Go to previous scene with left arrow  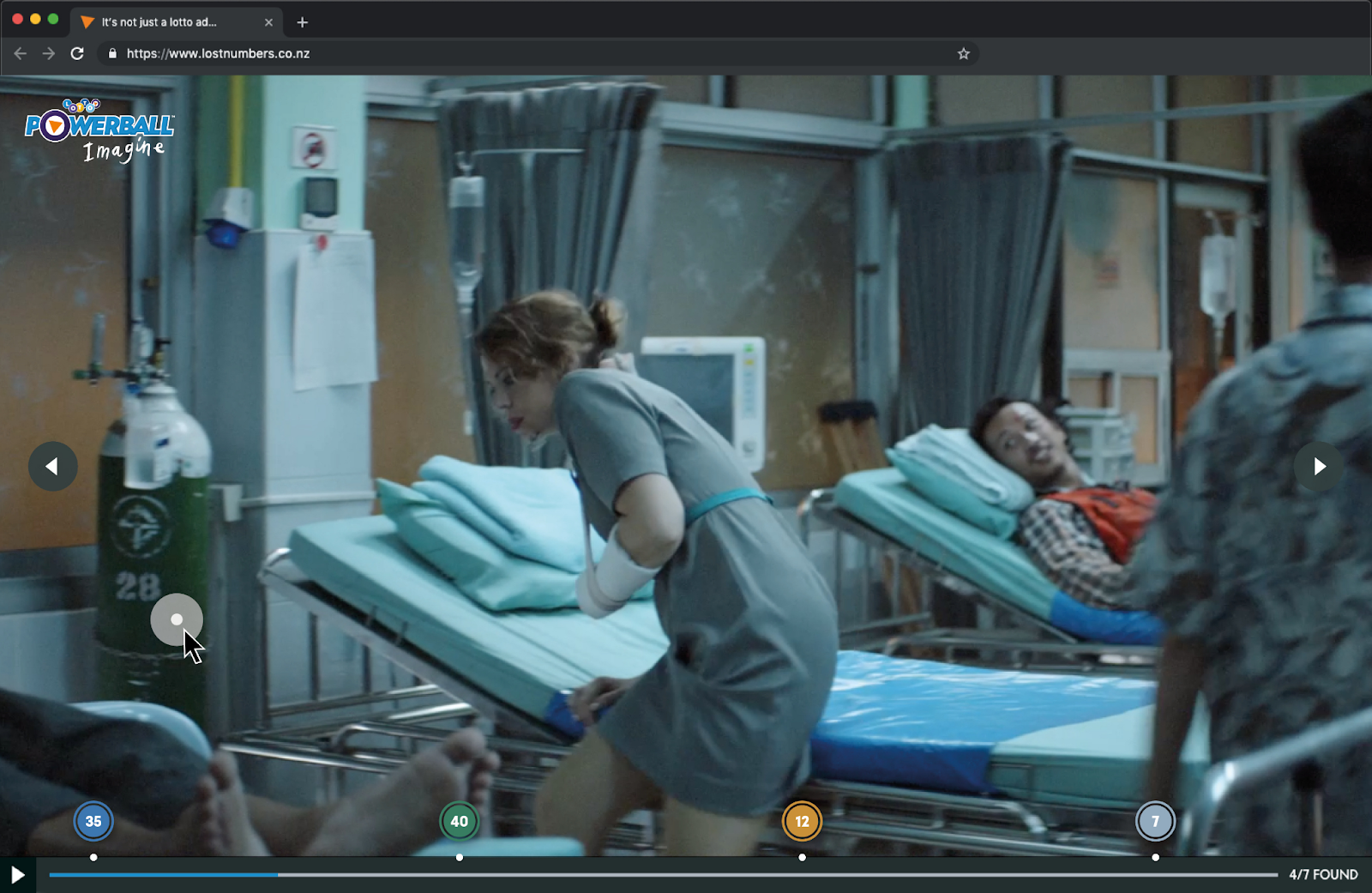(53, 467)
